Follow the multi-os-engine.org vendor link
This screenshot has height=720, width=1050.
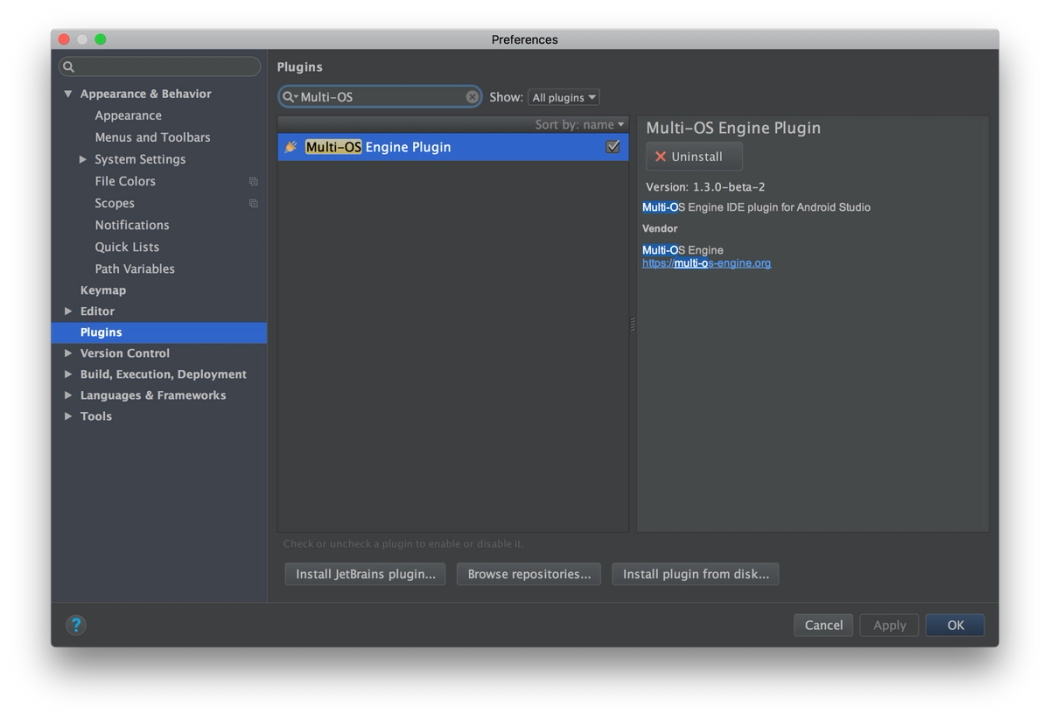coord(706,263)
